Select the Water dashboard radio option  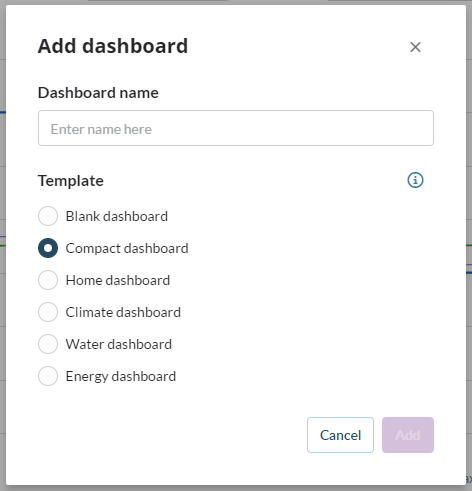pos(48,344)
